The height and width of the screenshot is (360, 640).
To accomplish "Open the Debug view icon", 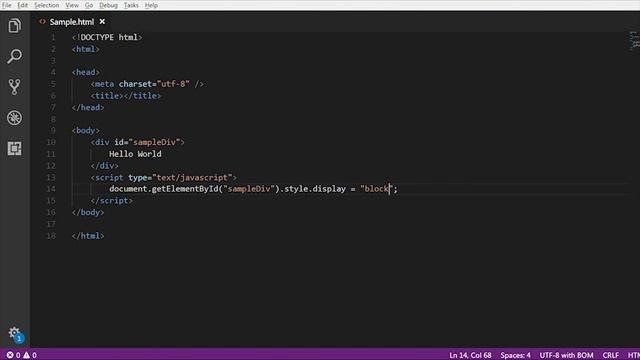I will (14, 118).
